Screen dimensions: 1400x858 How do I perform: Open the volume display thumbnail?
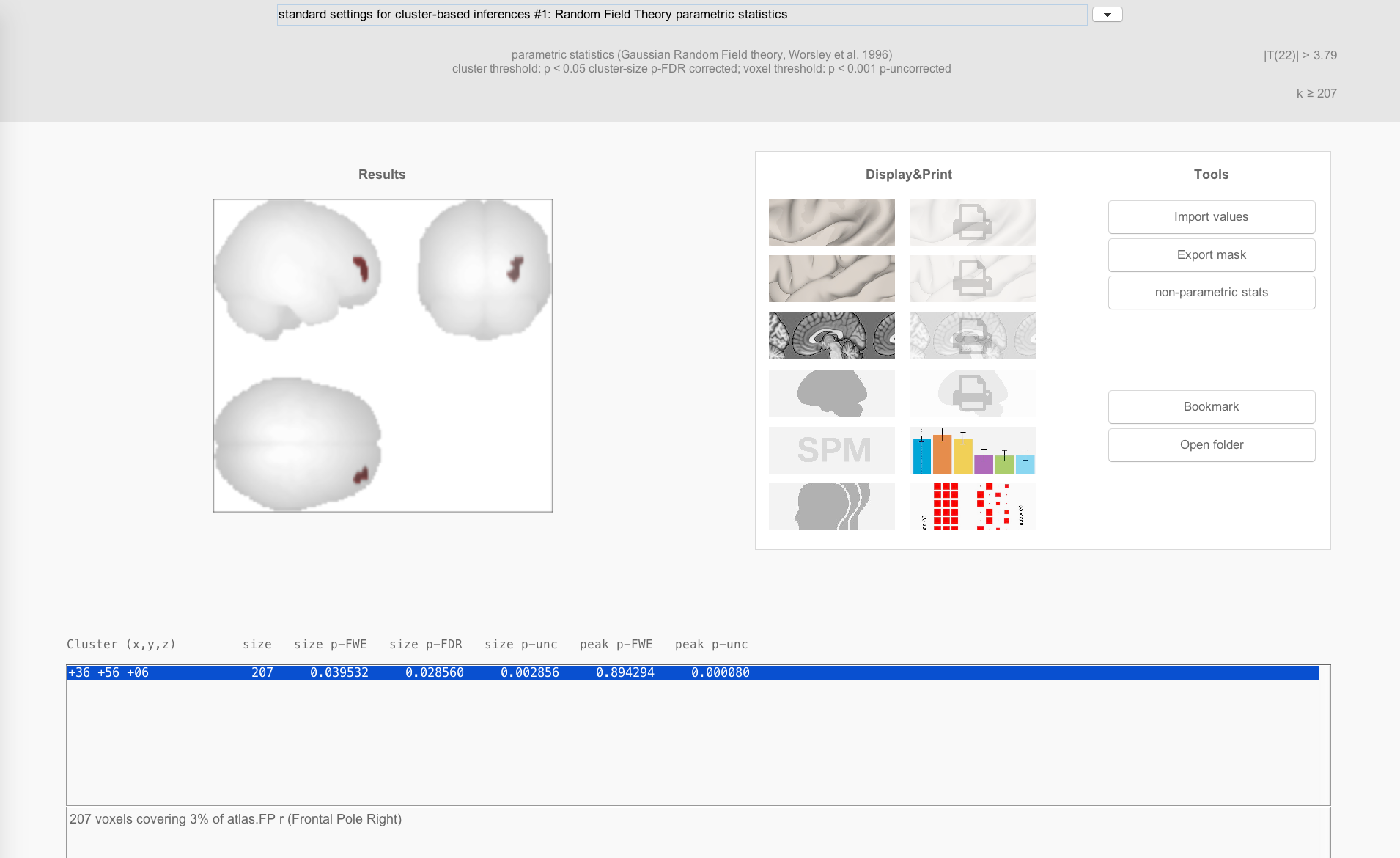[x=831, y=279]
